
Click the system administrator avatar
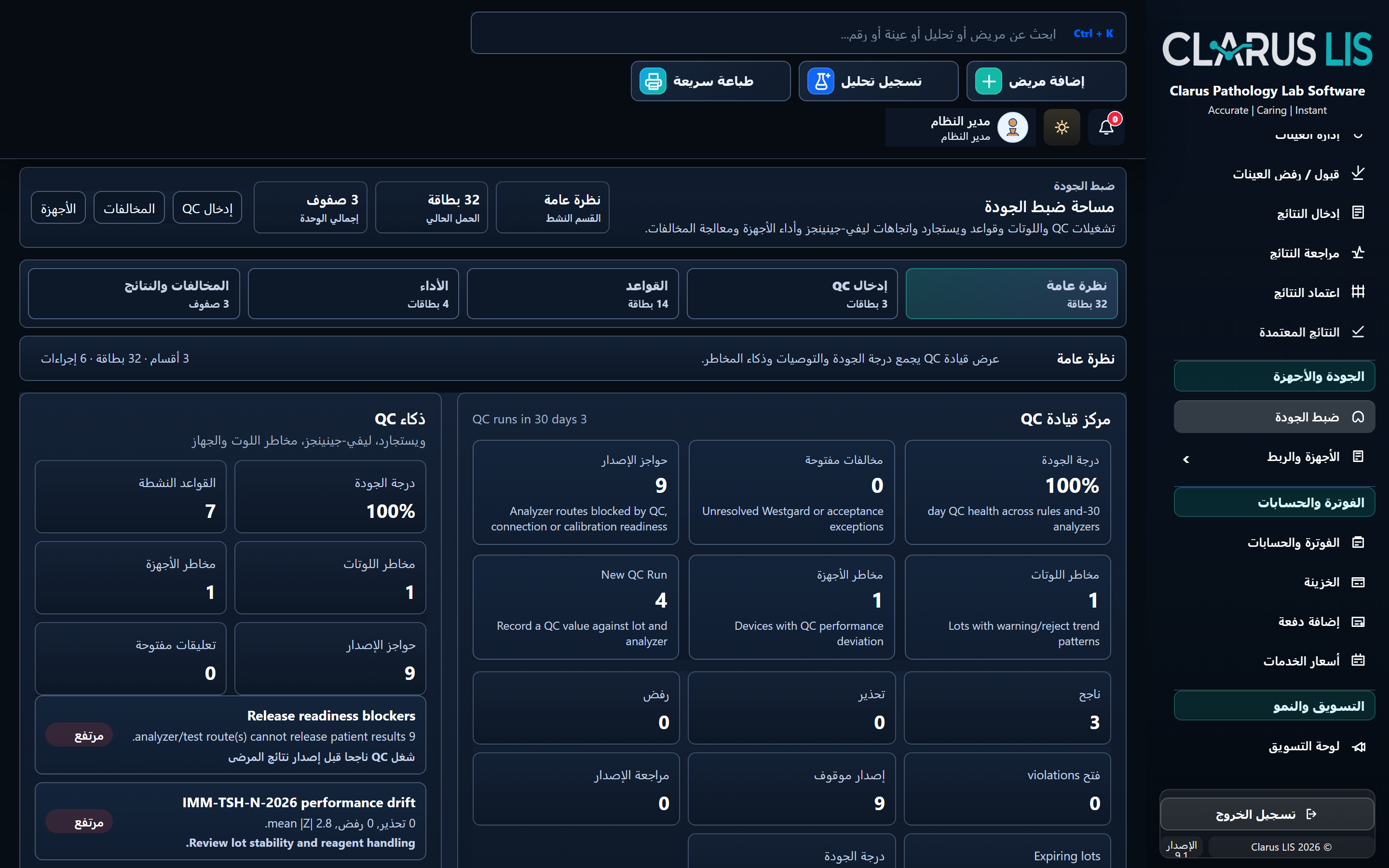tap(1012, 127)
